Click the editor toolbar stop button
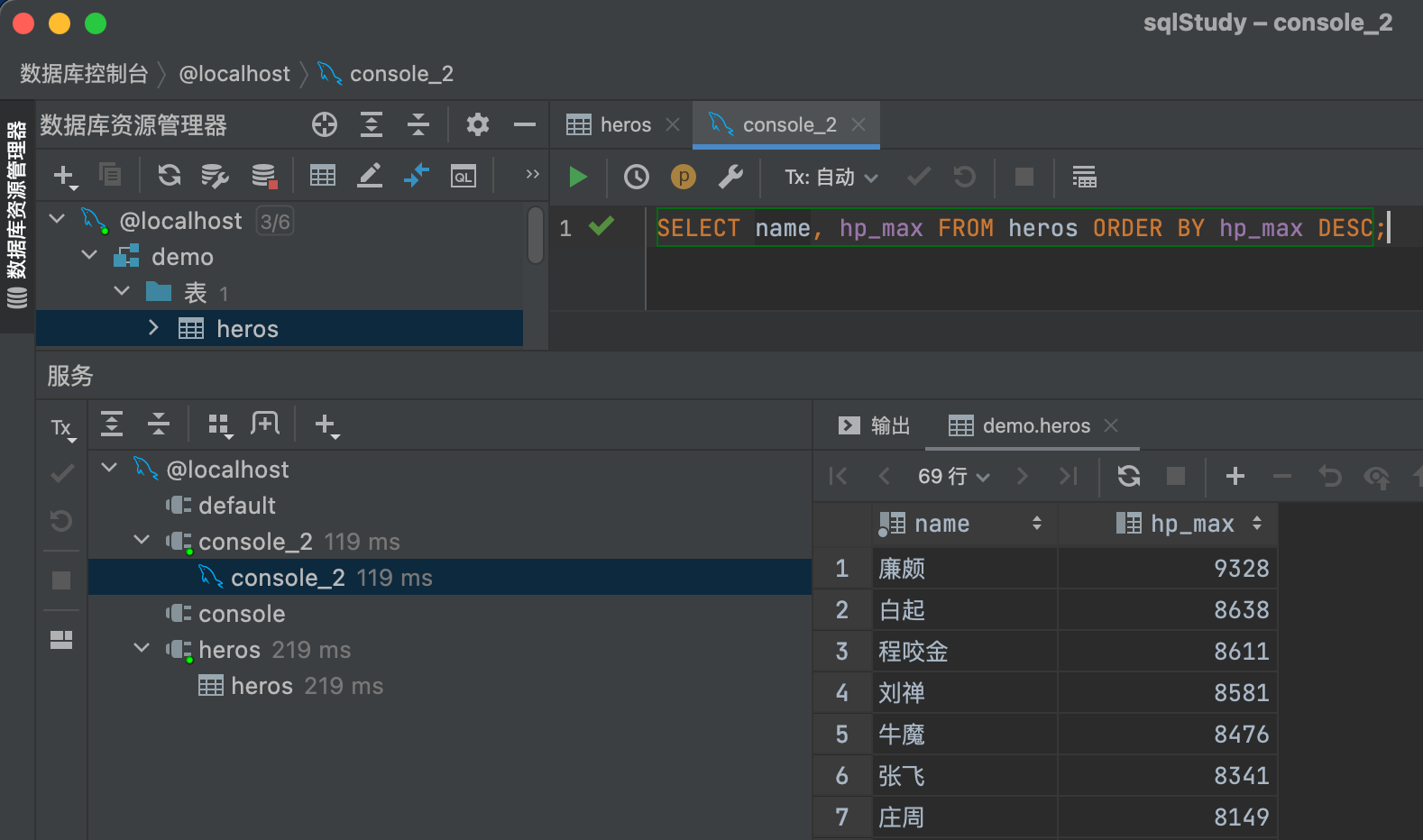 coord(1024,177)
